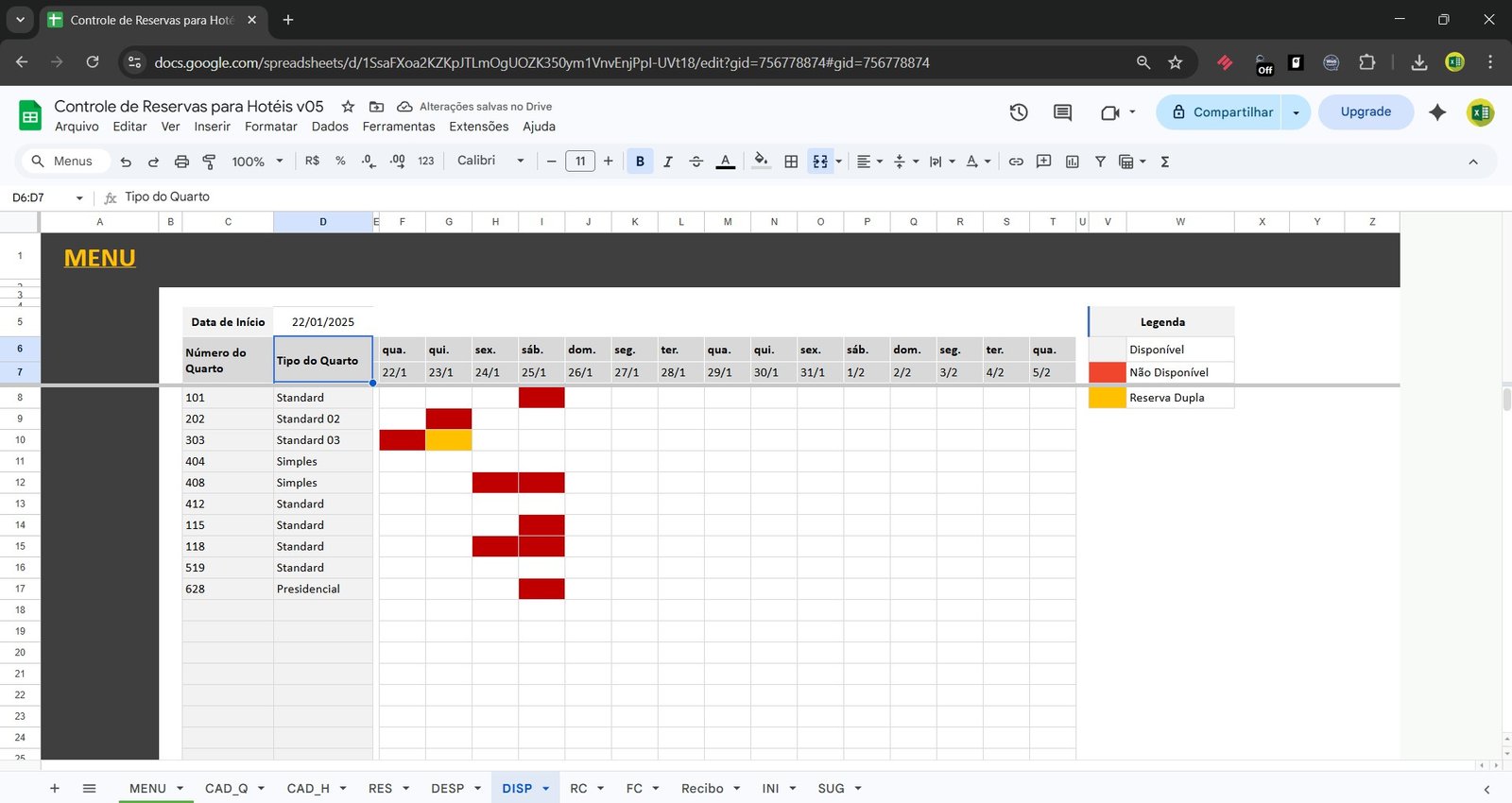Open text wrapping dropdown
The width and height of the screenshot is (1512, 803).
[941, 162]
